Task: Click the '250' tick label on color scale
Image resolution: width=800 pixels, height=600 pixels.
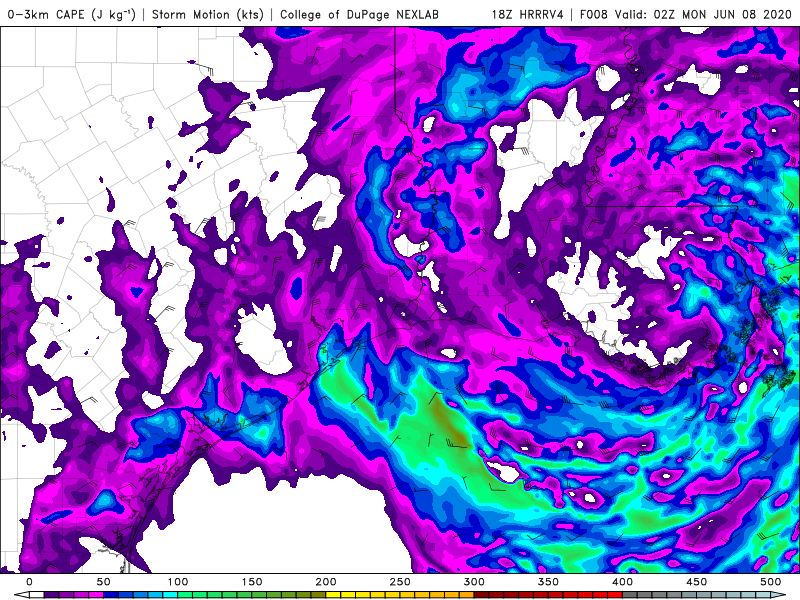Action: [400, 582]
